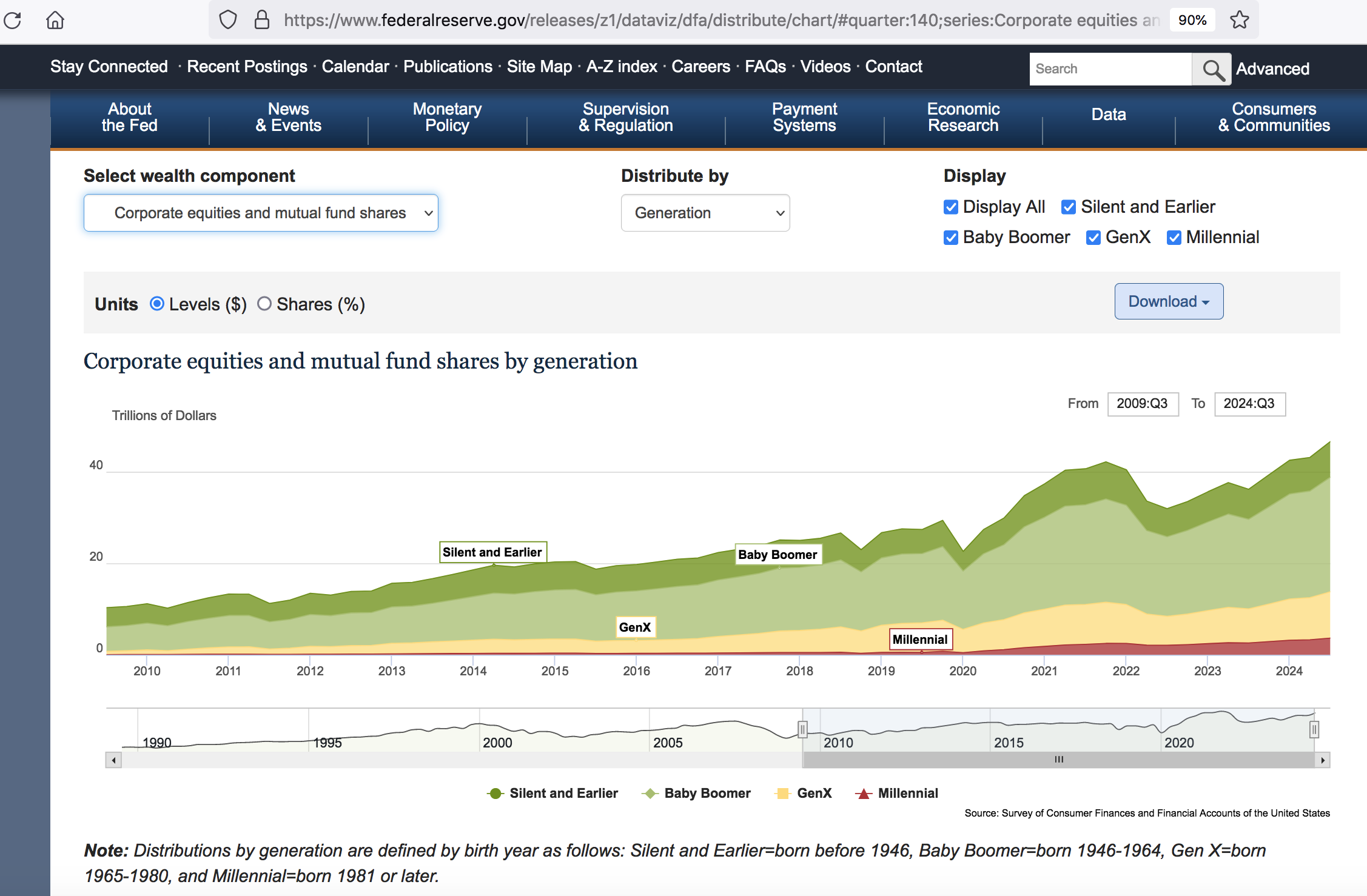The width and height of the screenshot is (1367, 896).
Task: Click the browser home icon
Action: tap(55, 20)
